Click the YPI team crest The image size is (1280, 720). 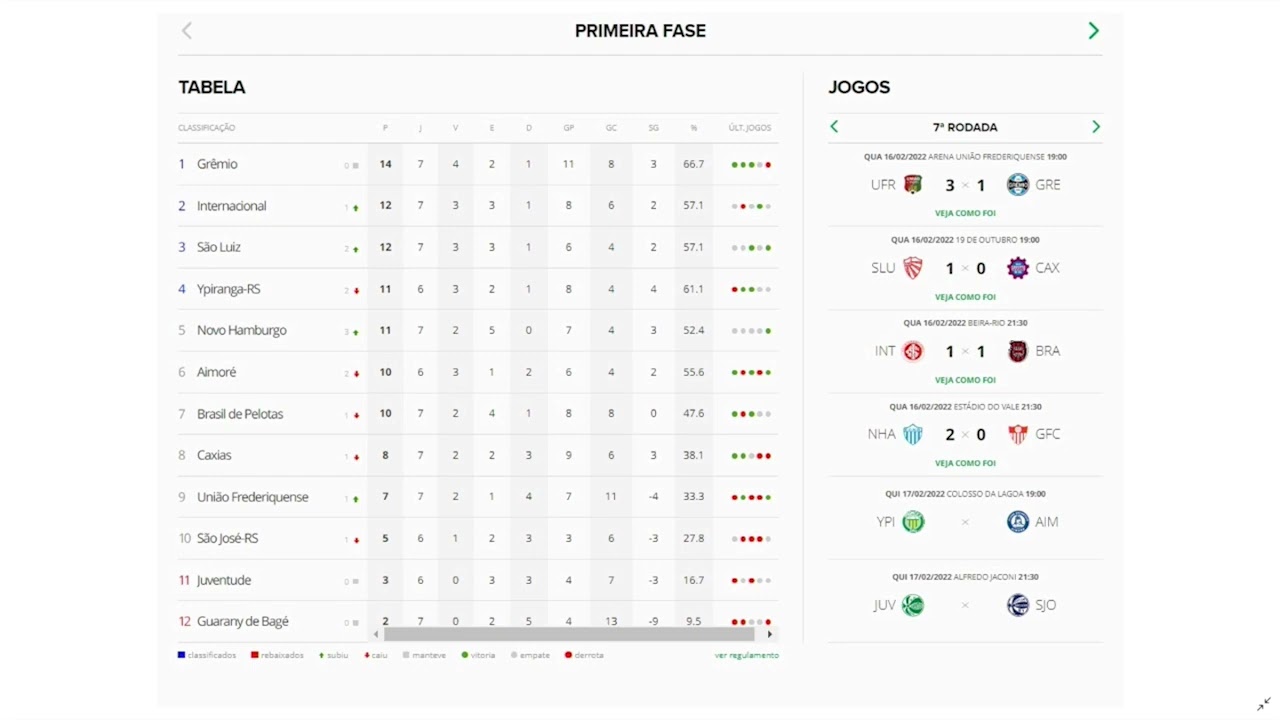tap(912, 522)
